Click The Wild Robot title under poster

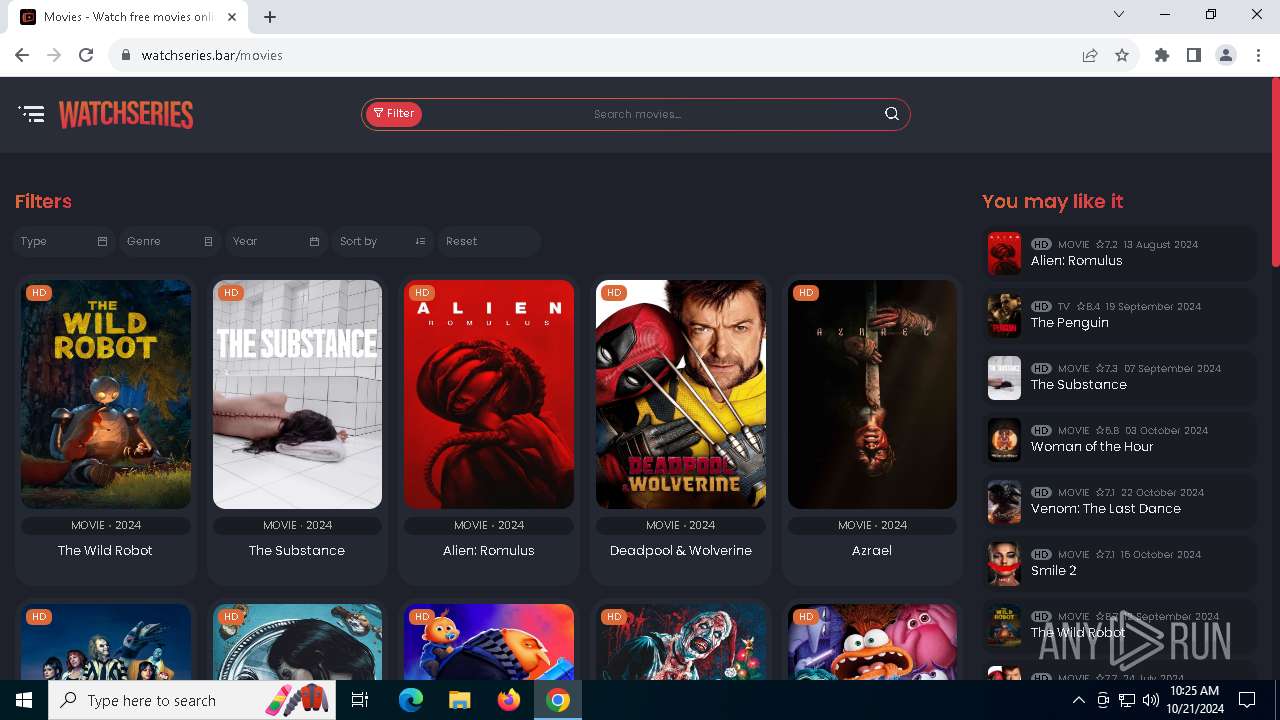(x=105, y=551)
